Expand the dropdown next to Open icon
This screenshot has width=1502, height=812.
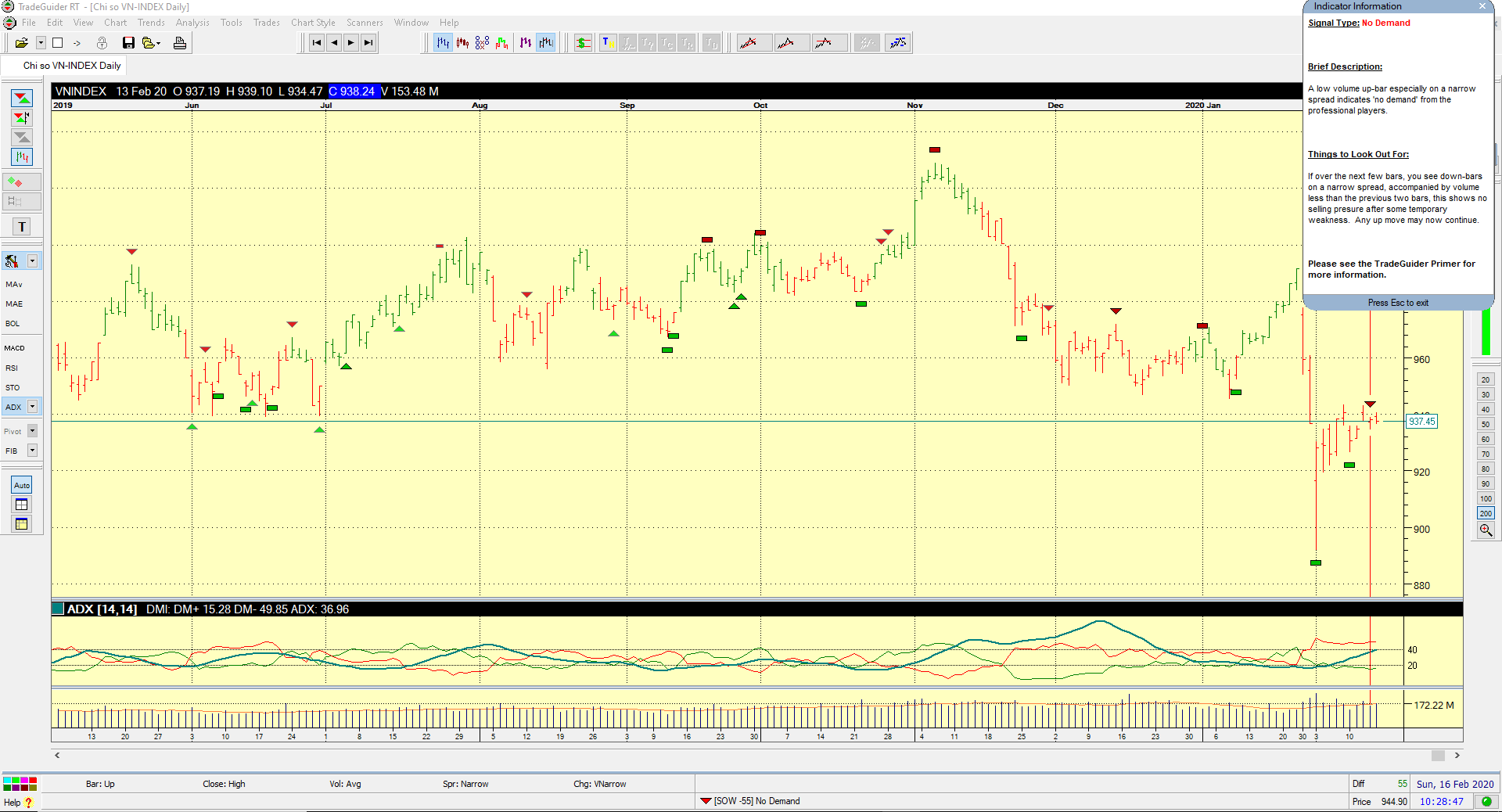click(41, 43)
